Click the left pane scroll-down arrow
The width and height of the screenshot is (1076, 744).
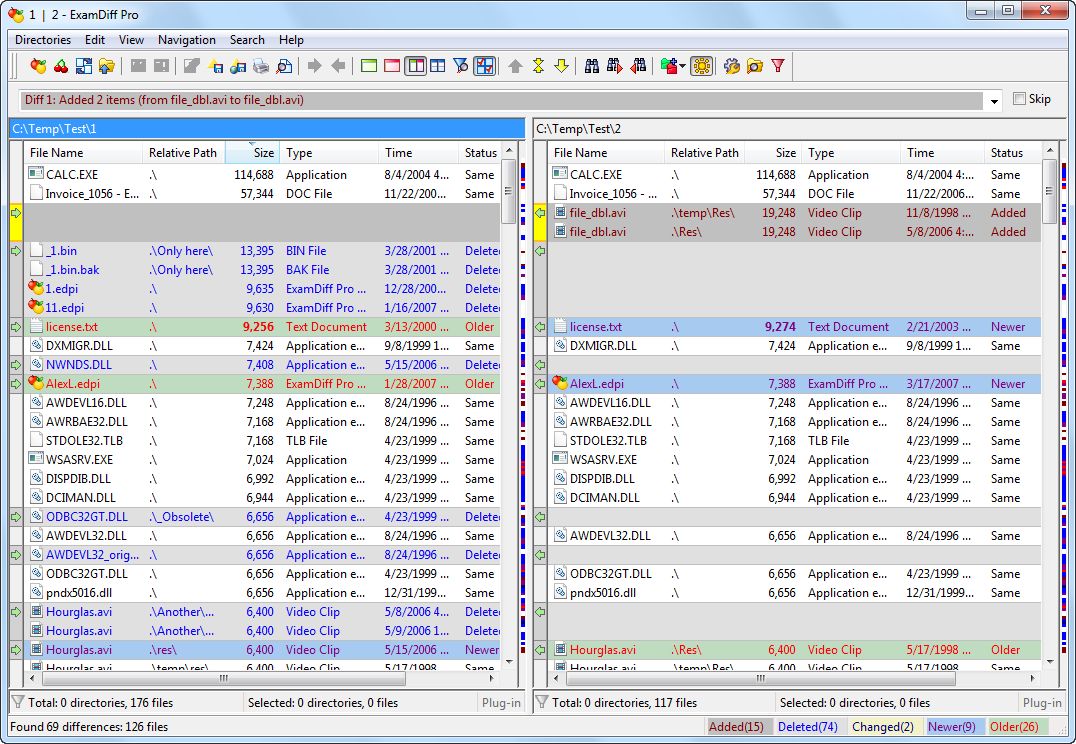tap(509, 662)
